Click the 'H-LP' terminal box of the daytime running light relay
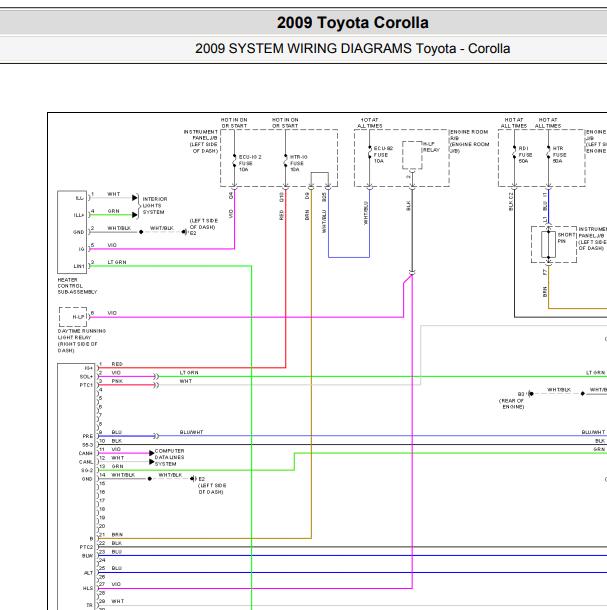 pyautogui.click(x=73, y=317)
